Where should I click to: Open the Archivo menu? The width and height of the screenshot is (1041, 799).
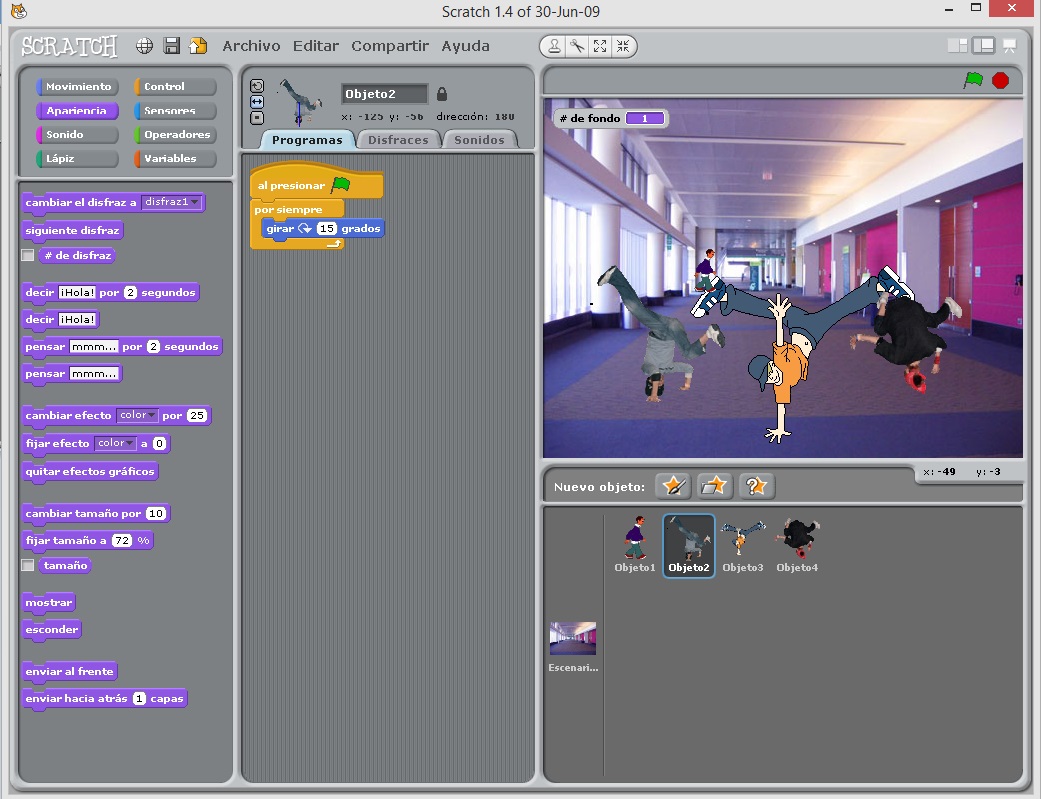click(251, 46)
